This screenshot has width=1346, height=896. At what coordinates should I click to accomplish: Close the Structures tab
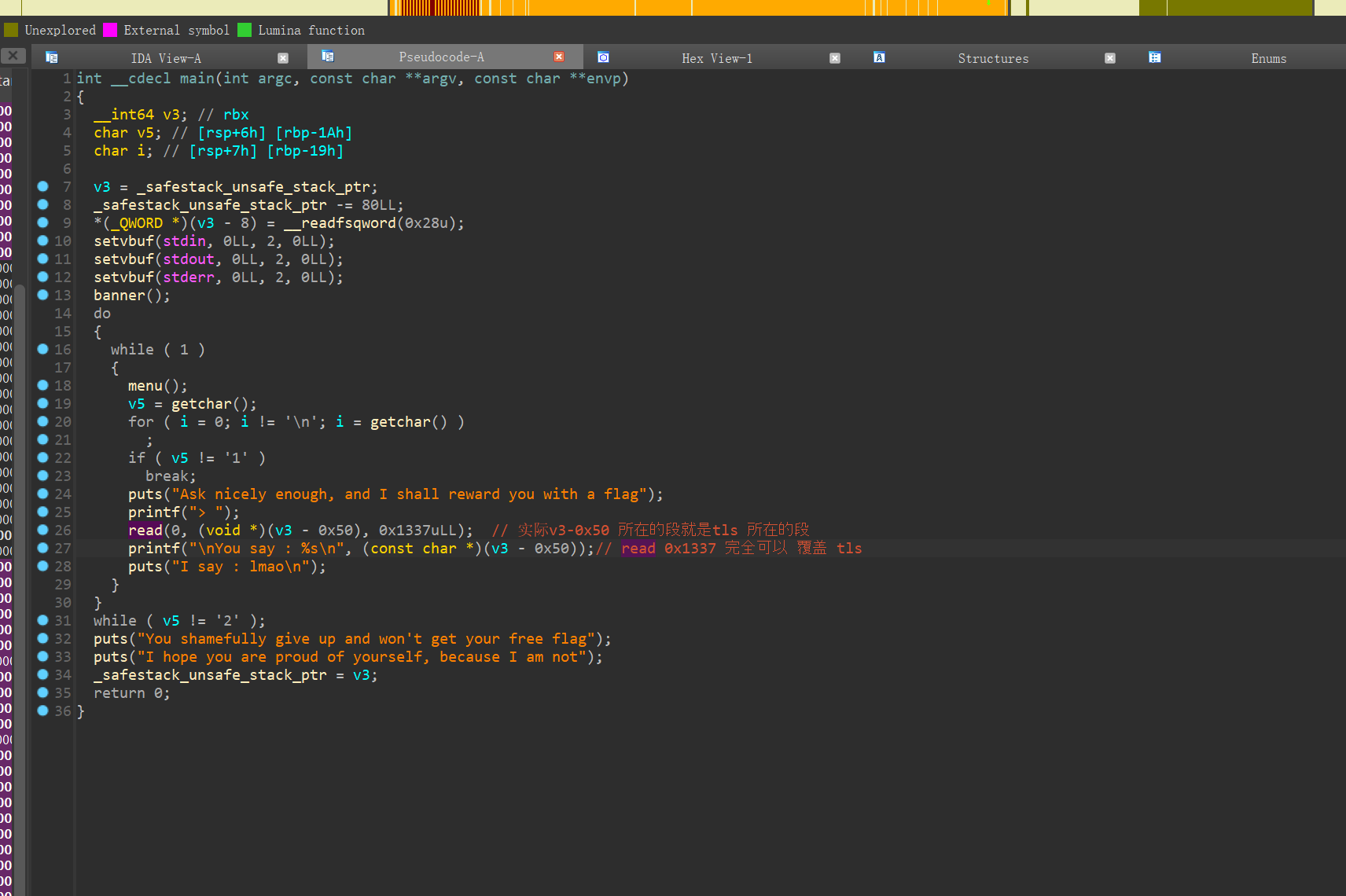pos(1110,58)
